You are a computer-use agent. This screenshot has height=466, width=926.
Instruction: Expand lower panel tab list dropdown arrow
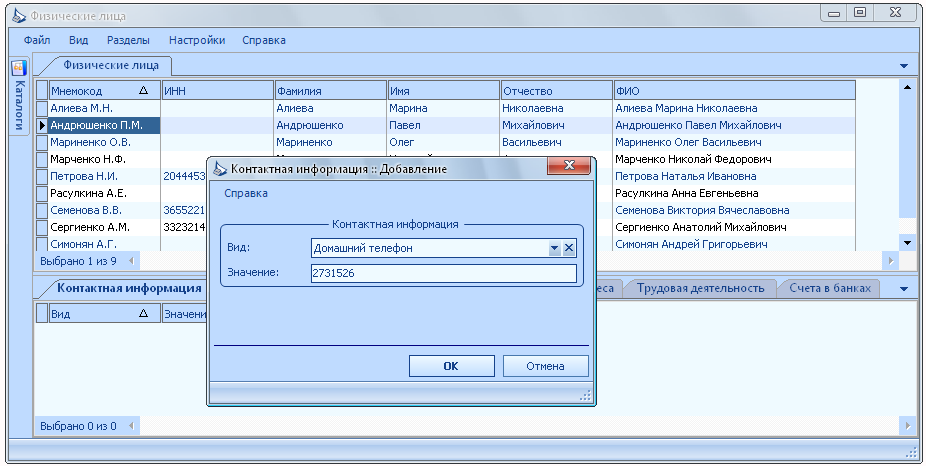click(x=904, y=289)
